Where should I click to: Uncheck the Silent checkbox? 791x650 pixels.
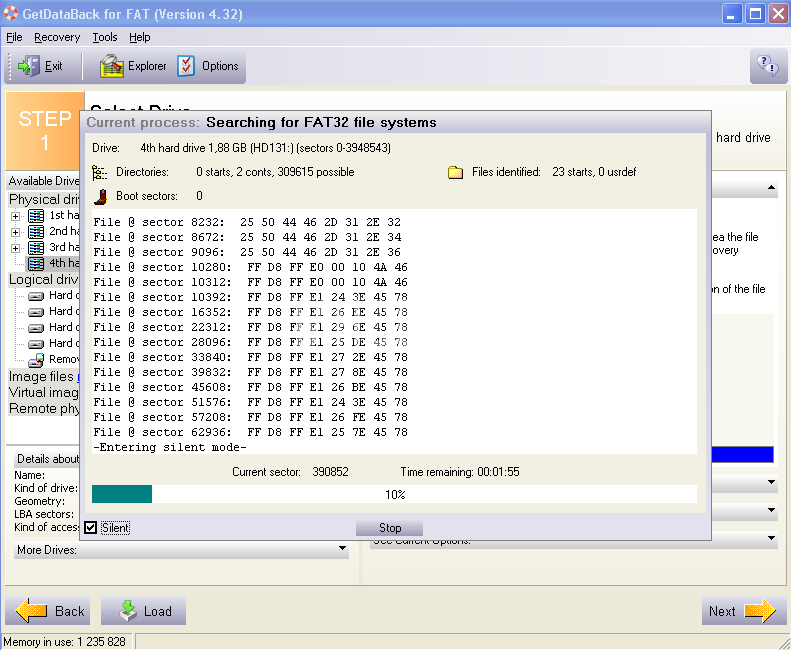(x=91, y=528)
